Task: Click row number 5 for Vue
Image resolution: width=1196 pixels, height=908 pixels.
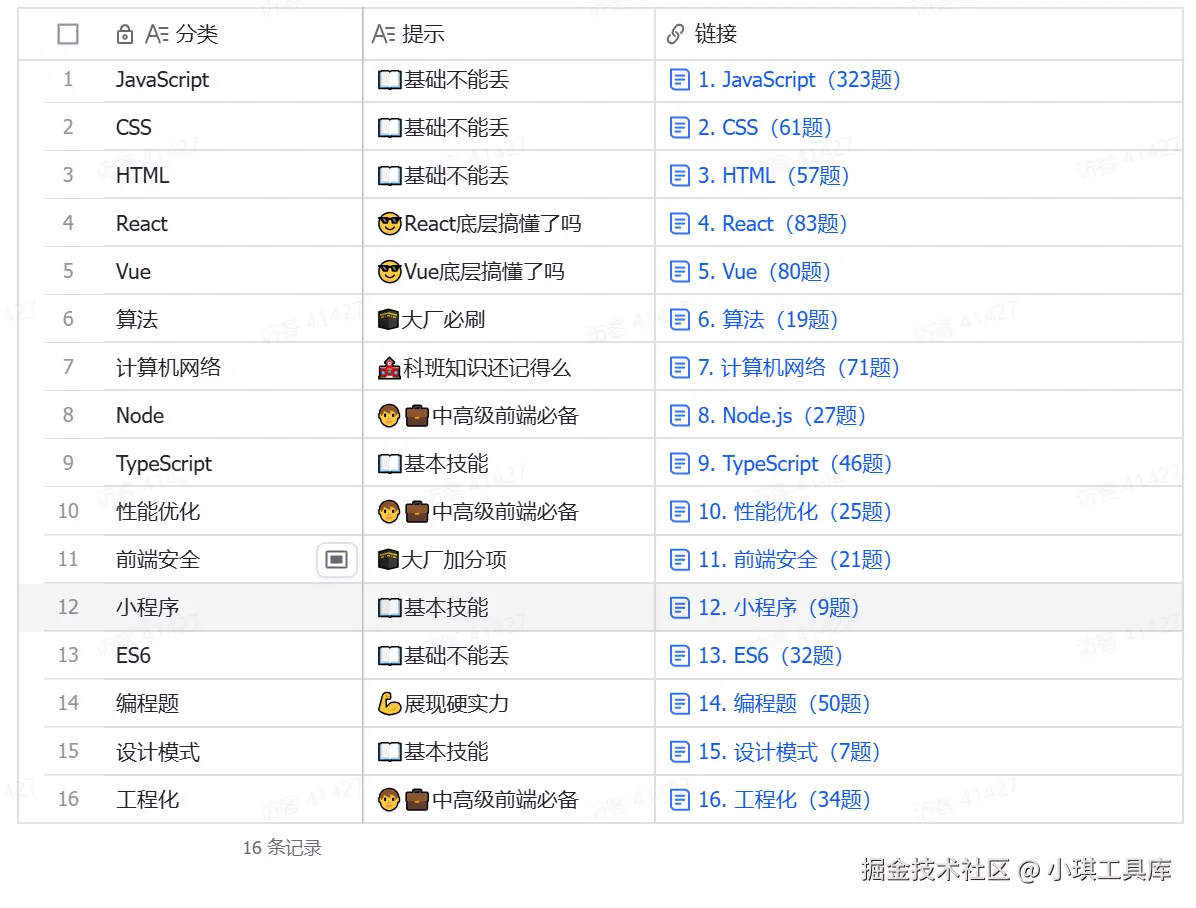Action: 68,271
